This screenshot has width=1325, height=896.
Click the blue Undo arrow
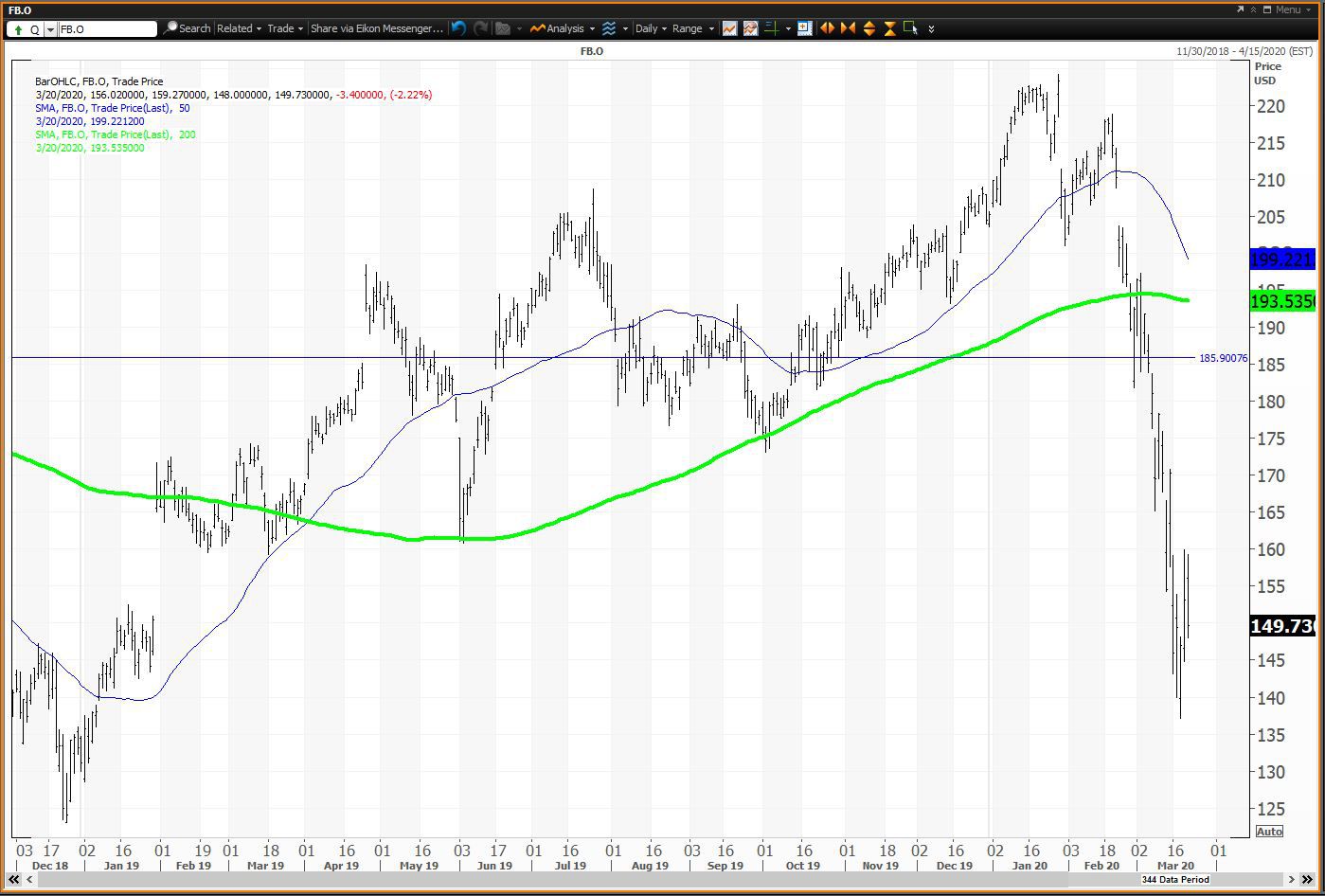458,28
